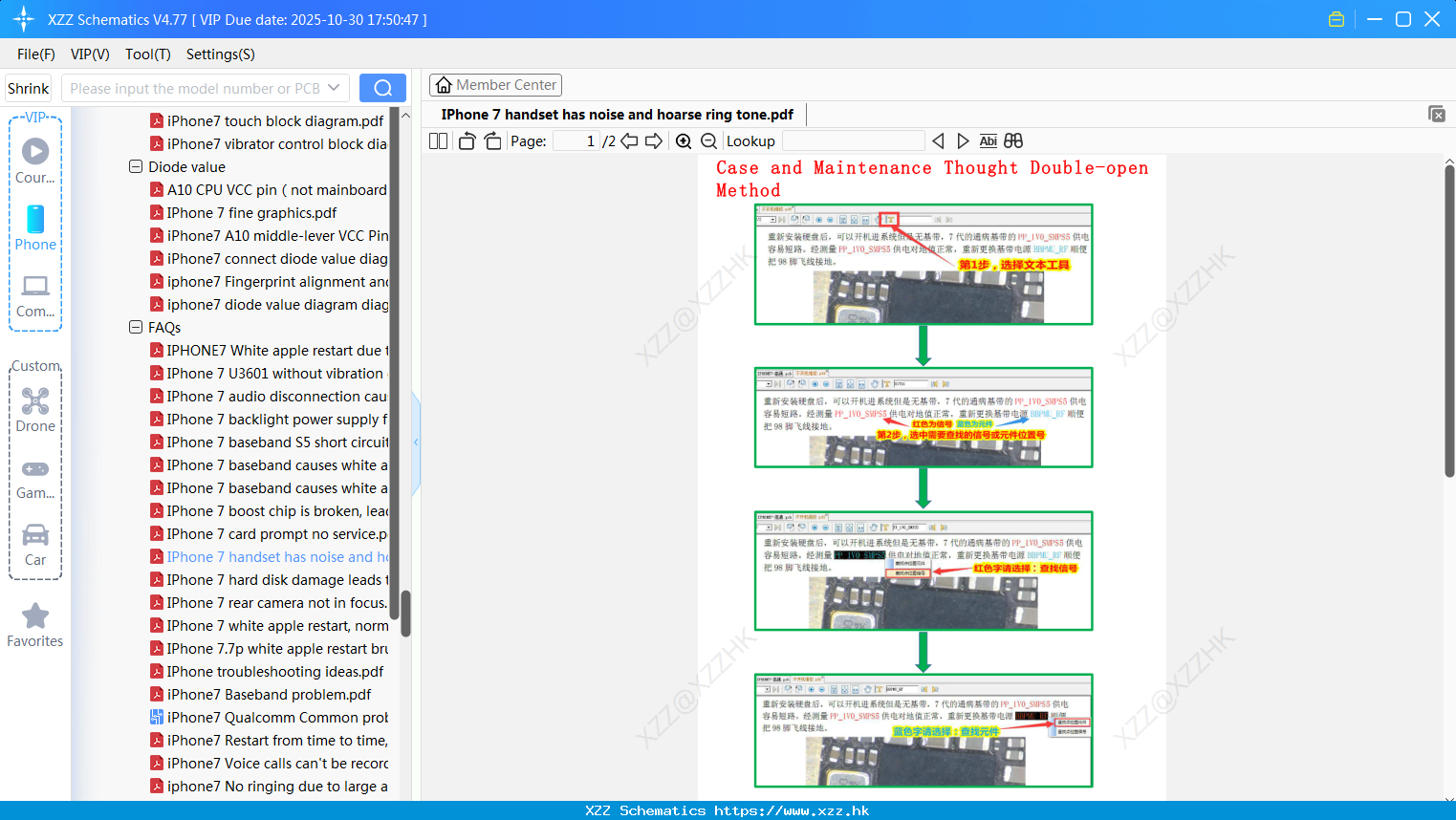Open IPhone 7 U3601 without vibration
1456x820 pixels.
269,373
